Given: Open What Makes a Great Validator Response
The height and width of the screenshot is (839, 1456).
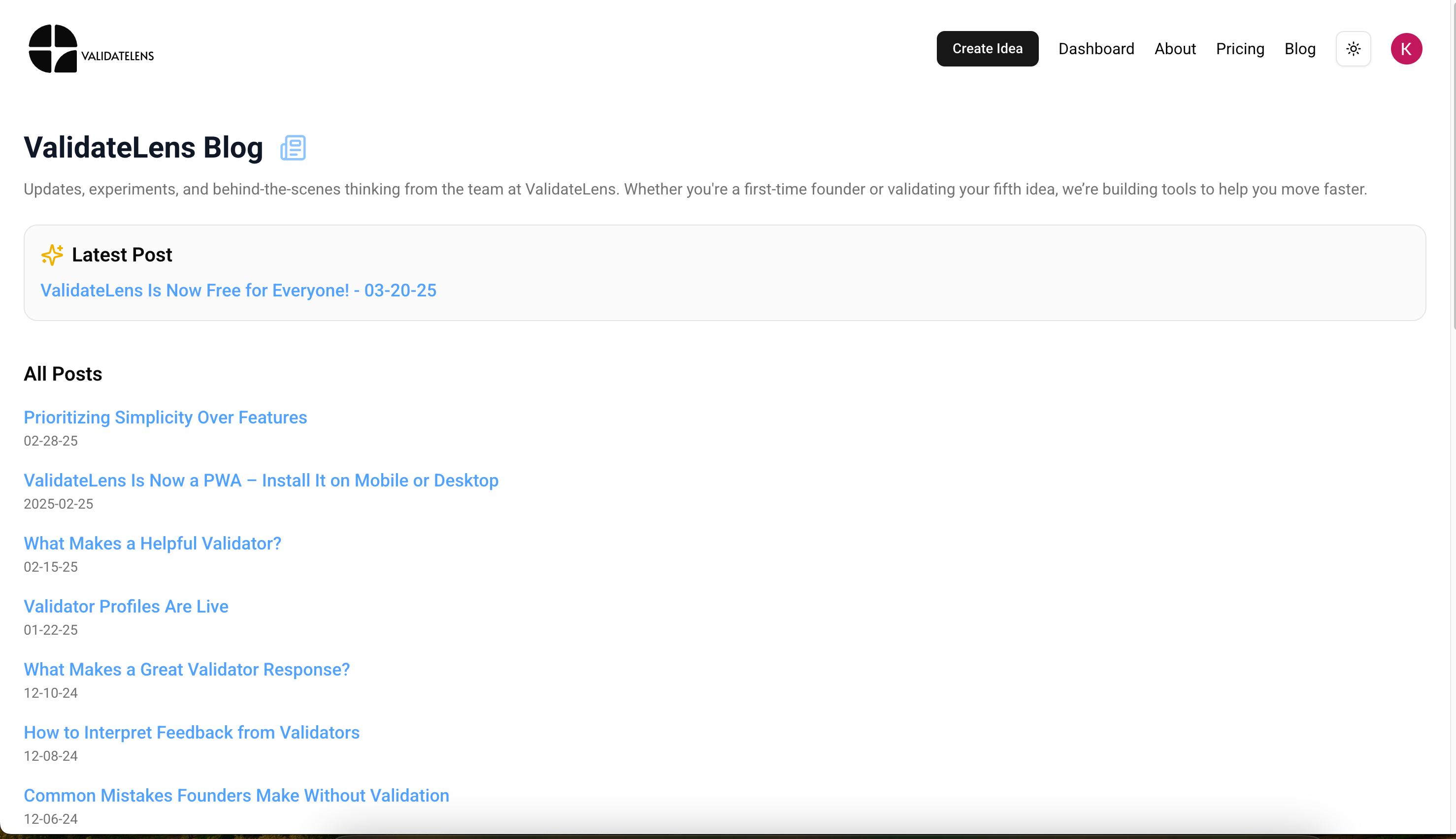Looking at the screenshot, I should click(x=186, y=669).
